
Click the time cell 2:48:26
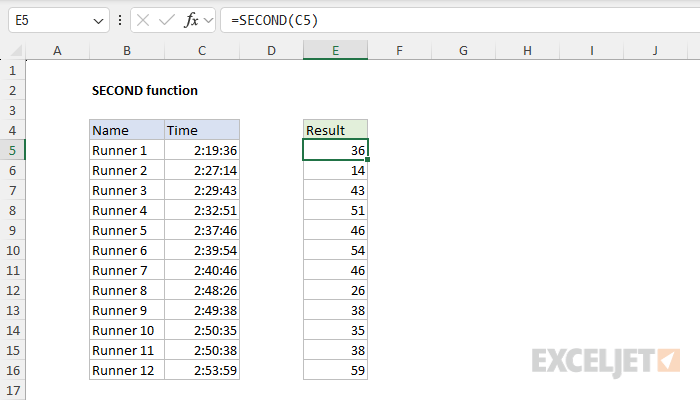[x=202, y=291]
